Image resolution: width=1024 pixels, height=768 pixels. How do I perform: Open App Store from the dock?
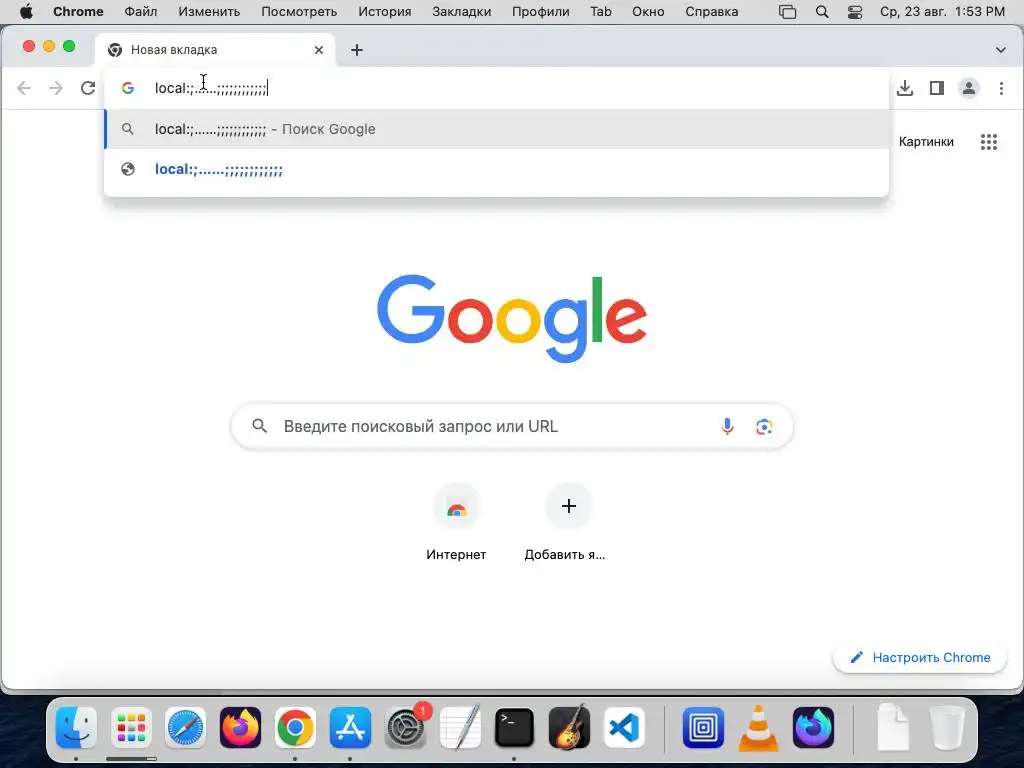350,728
